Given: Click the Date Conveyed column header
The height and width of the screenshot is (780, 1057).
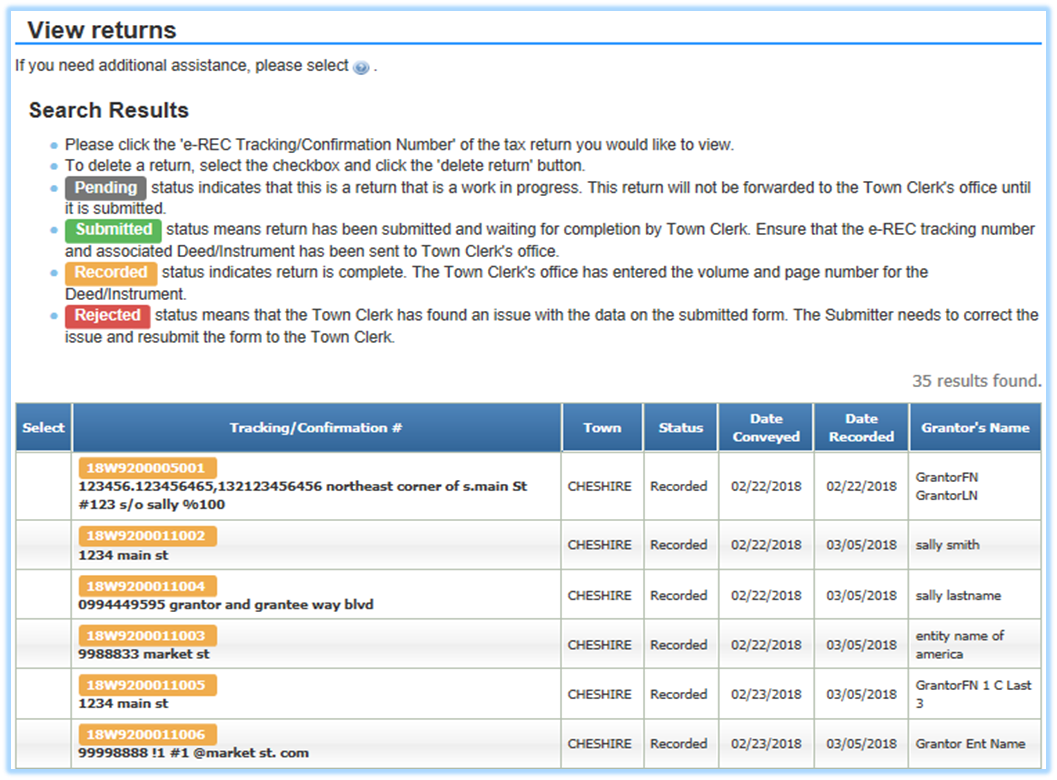Looking at the screenshot, I should [766, 428].
